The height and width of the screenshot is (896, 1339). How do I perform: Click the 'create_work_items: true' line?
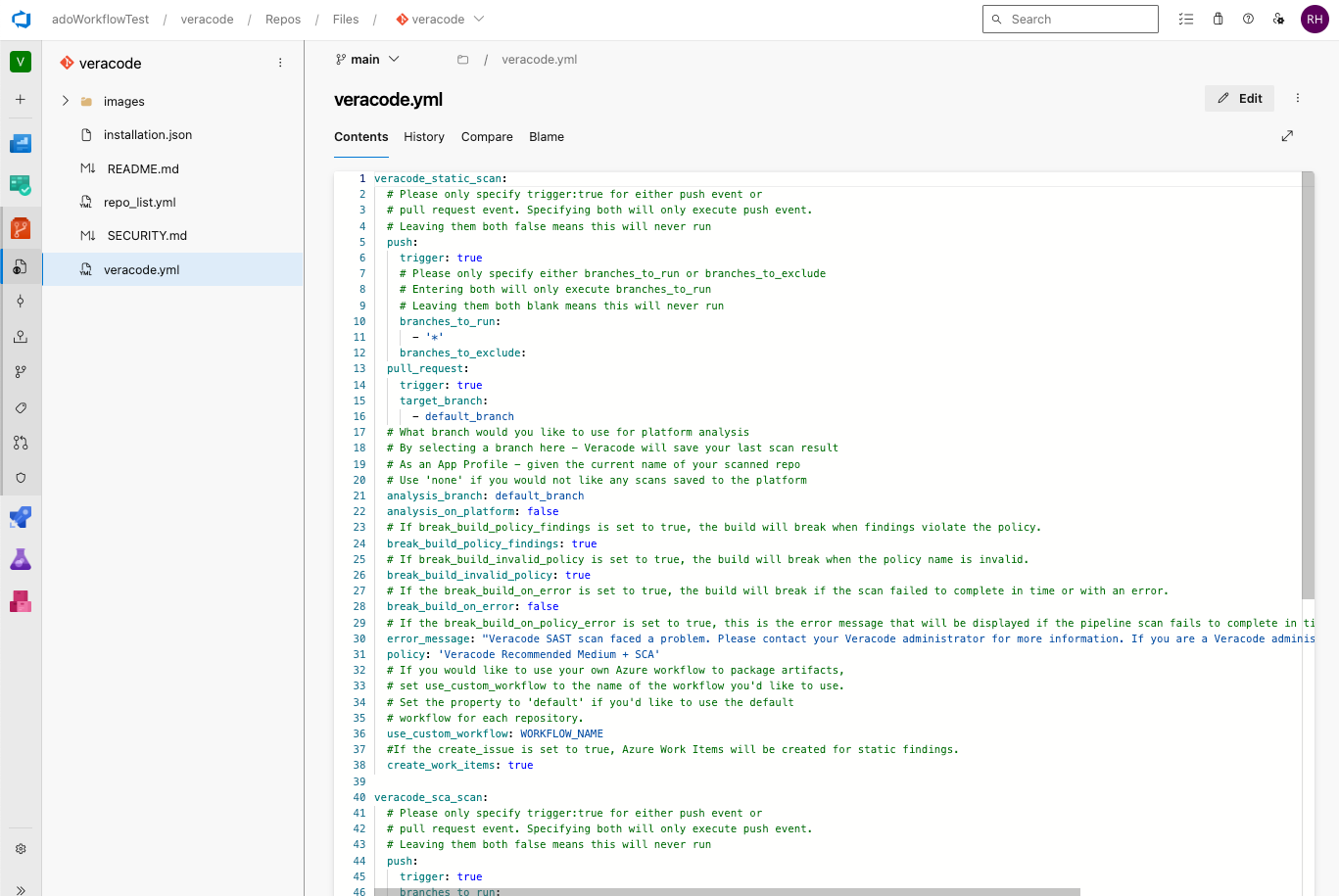[x=460, y=765]
